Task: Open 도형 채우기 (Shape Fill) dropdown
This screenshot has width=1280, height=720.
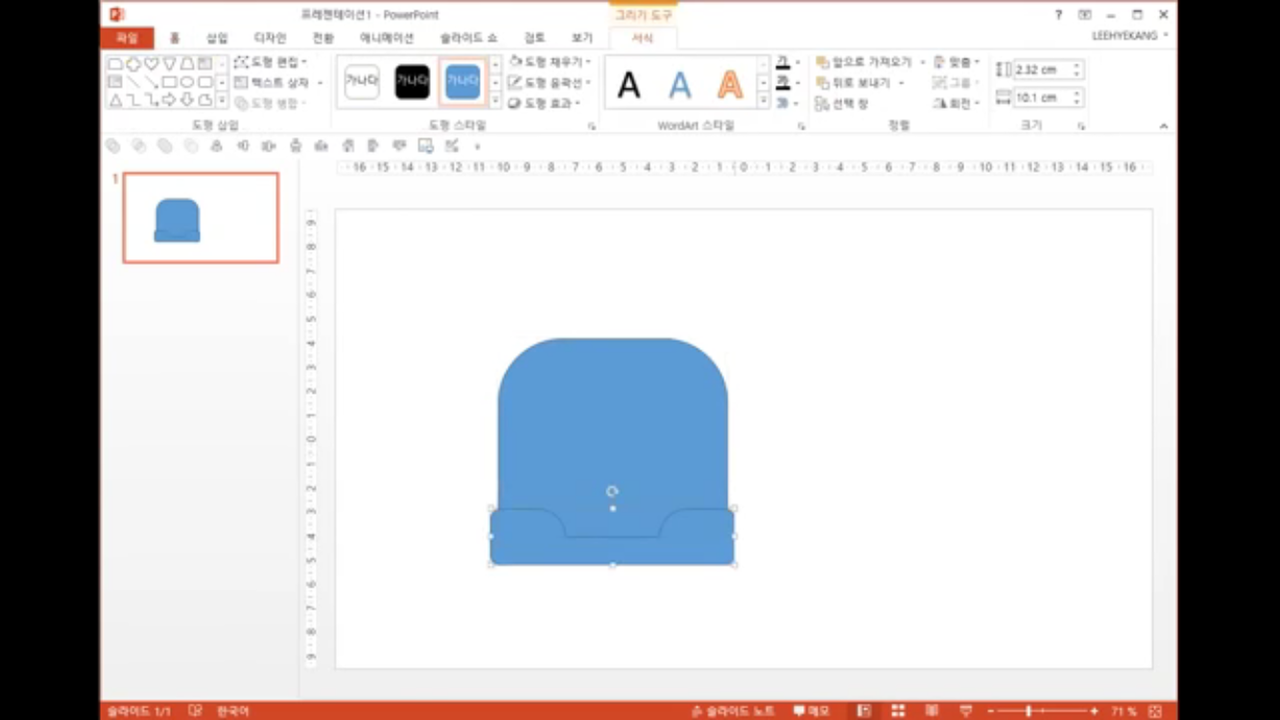Action: 550,62
